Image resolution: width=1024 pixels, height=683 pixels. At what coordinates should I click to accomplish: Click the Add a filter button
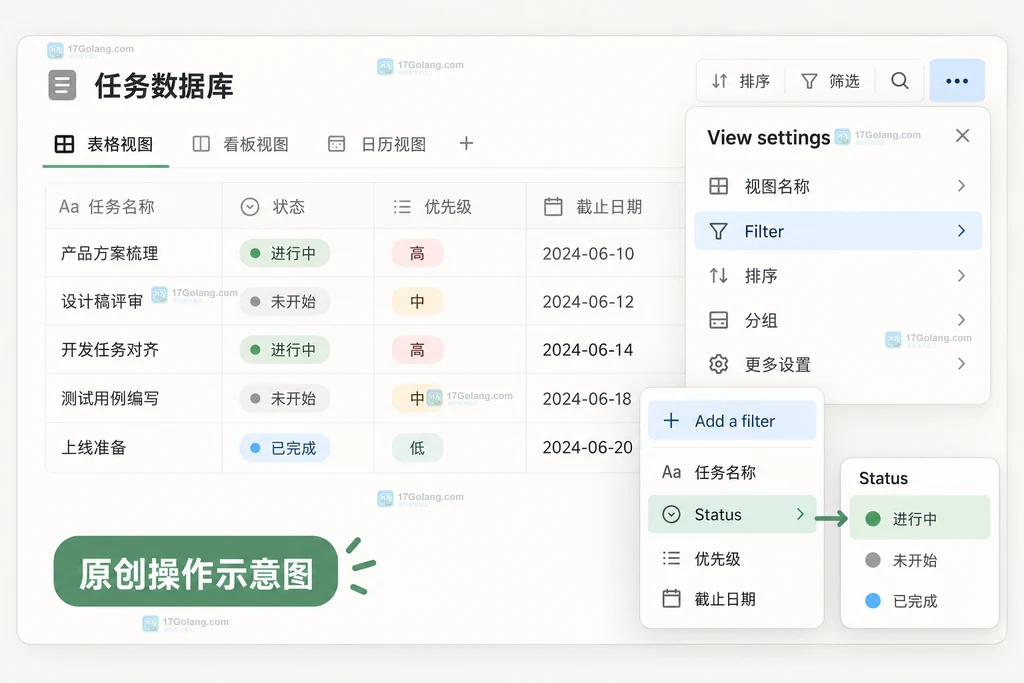[x=732, y=421]
